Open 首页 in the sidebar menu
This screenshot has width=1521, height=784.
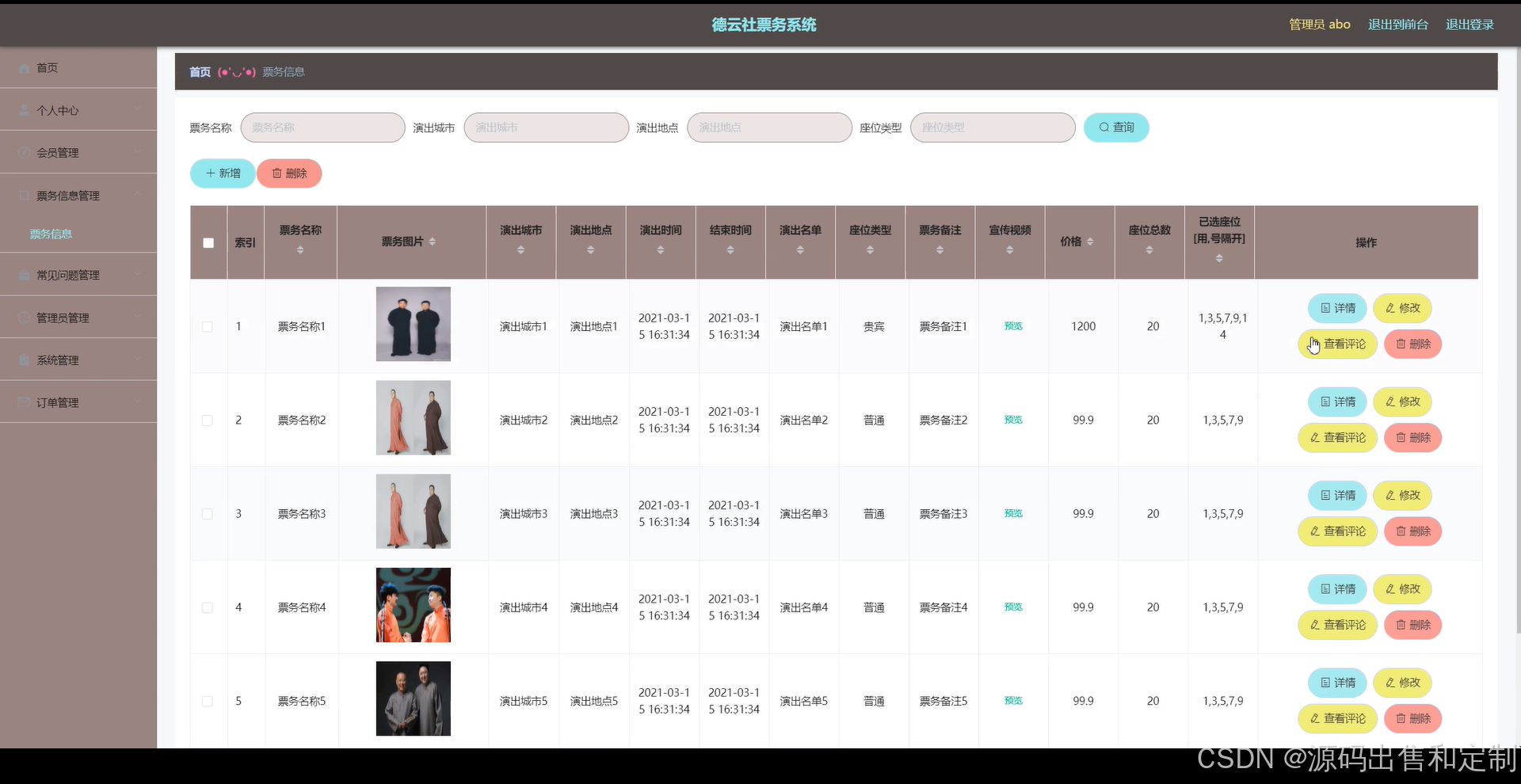click(x=78, y=68)
